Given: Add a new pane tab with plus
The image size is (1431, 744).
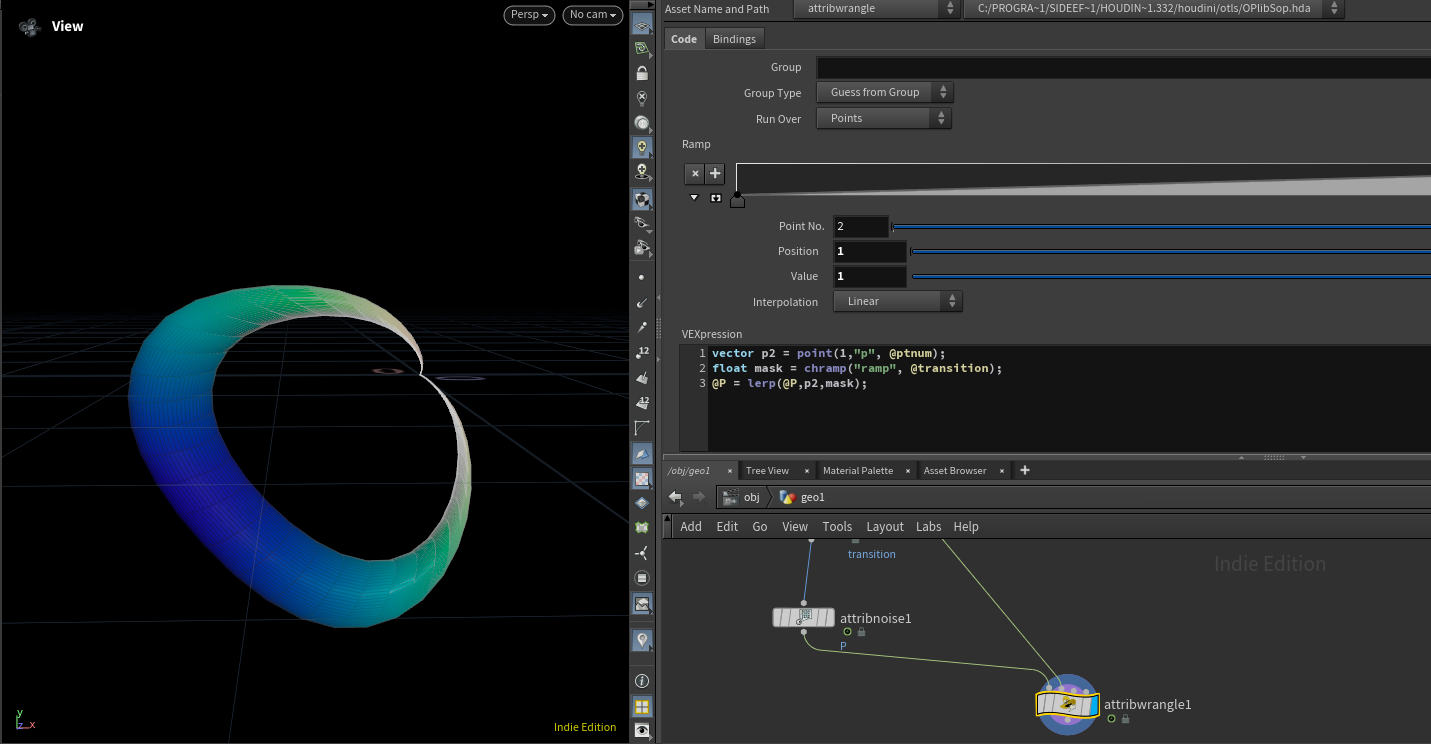Looking at the screenshot, I should pyautogui.click(x=1025, y=470).
